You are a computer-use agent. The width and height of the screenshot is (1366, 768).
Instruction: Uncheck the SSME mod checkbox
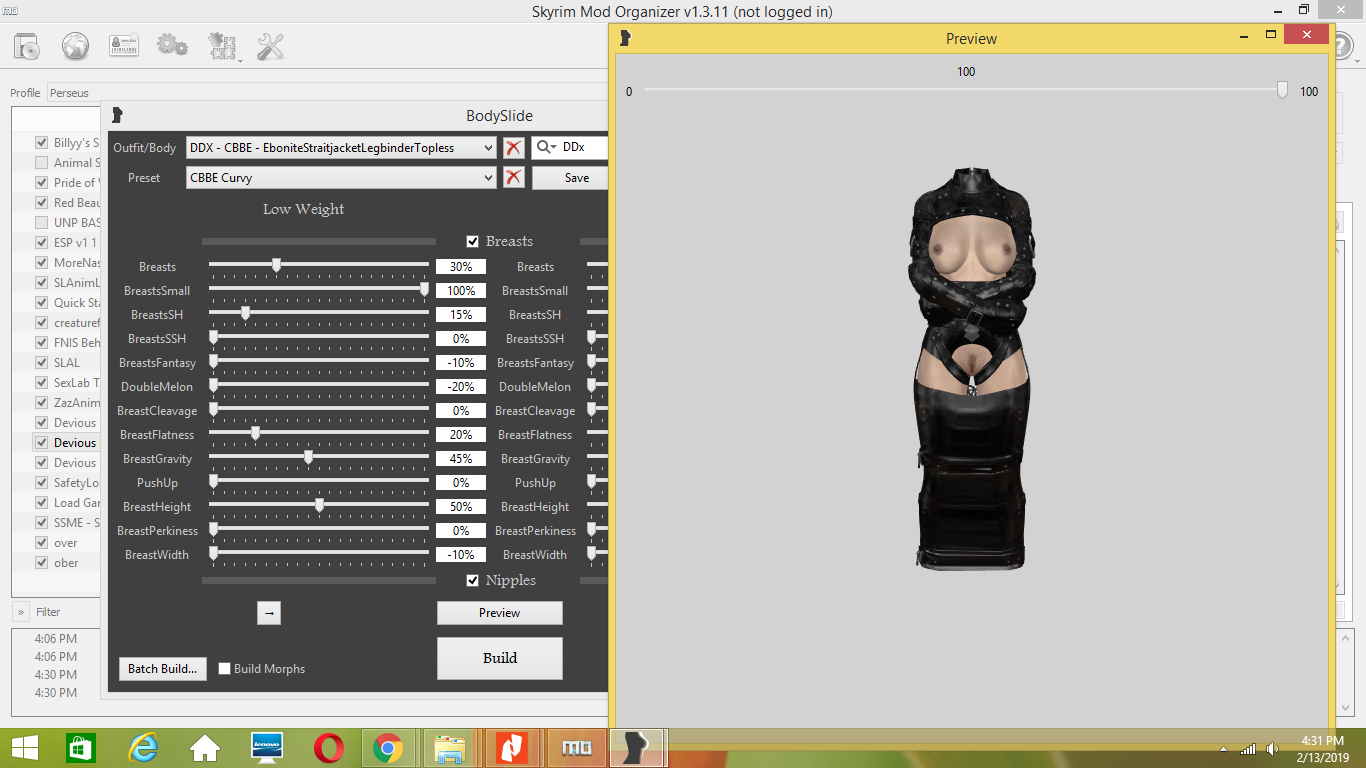(41, 523)
